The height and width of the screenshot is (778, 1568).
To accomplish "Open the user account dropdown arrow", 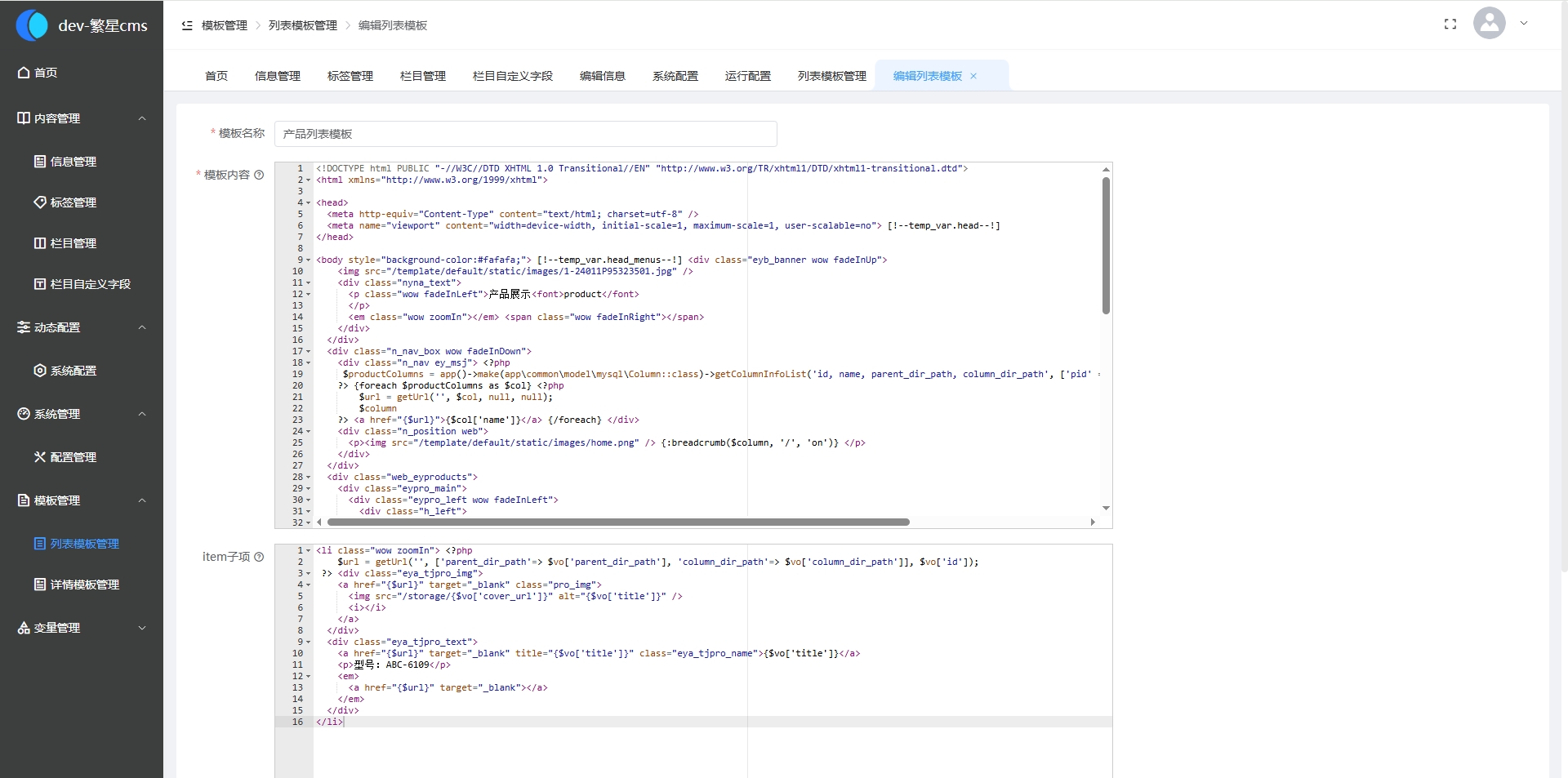I will [1524, 24].
